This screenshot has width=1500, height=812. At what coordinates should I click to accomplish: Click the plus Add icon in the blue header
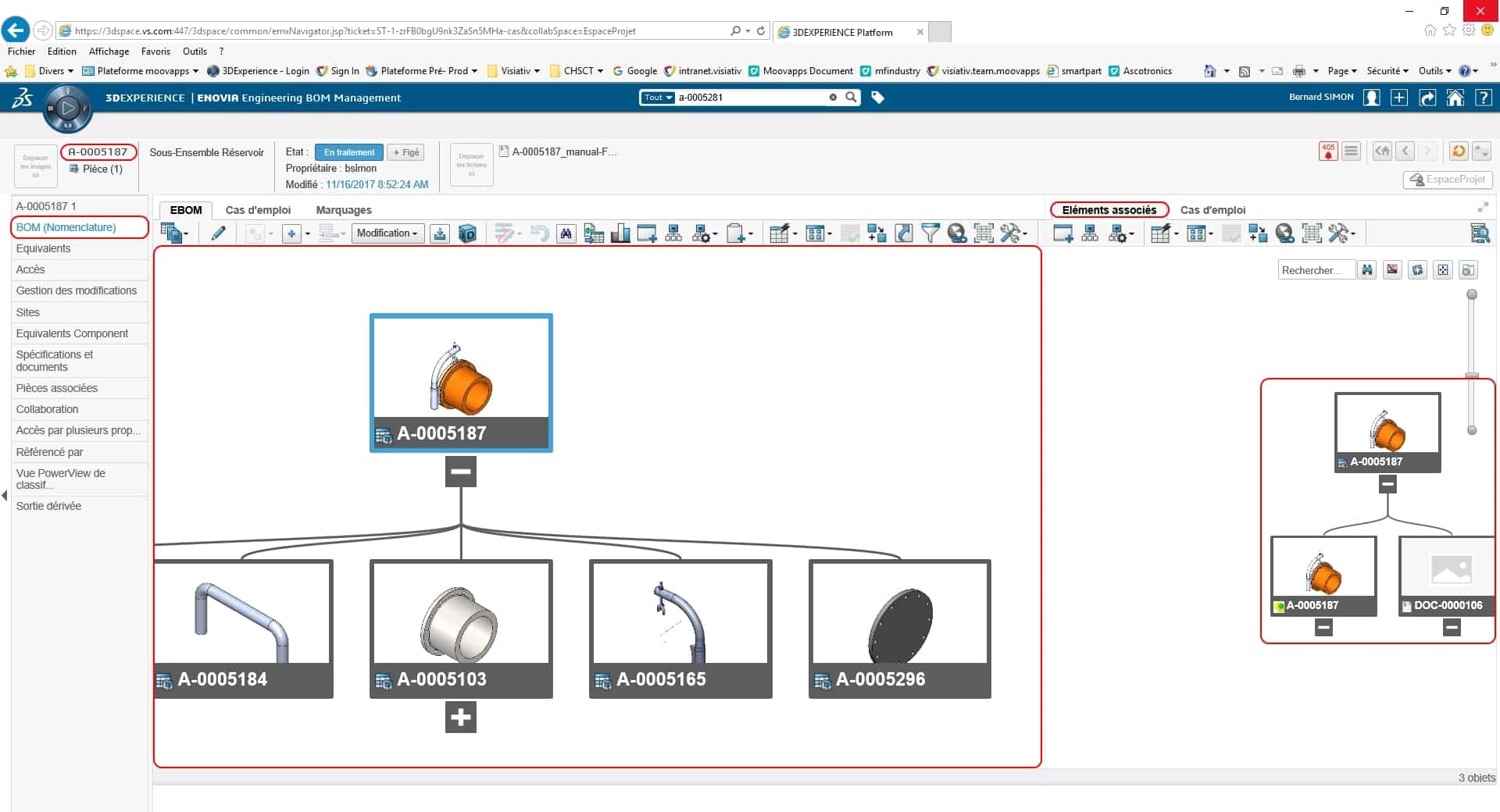pos(1399,98)
